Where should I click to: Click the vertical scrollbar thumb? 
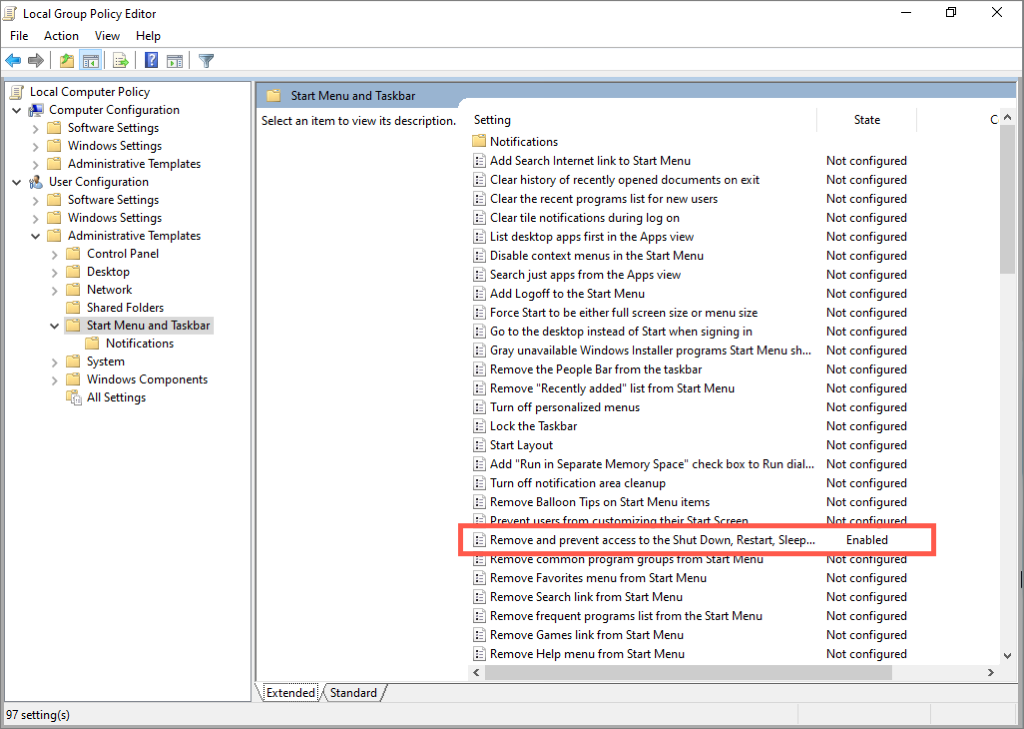pos(1008,199)
